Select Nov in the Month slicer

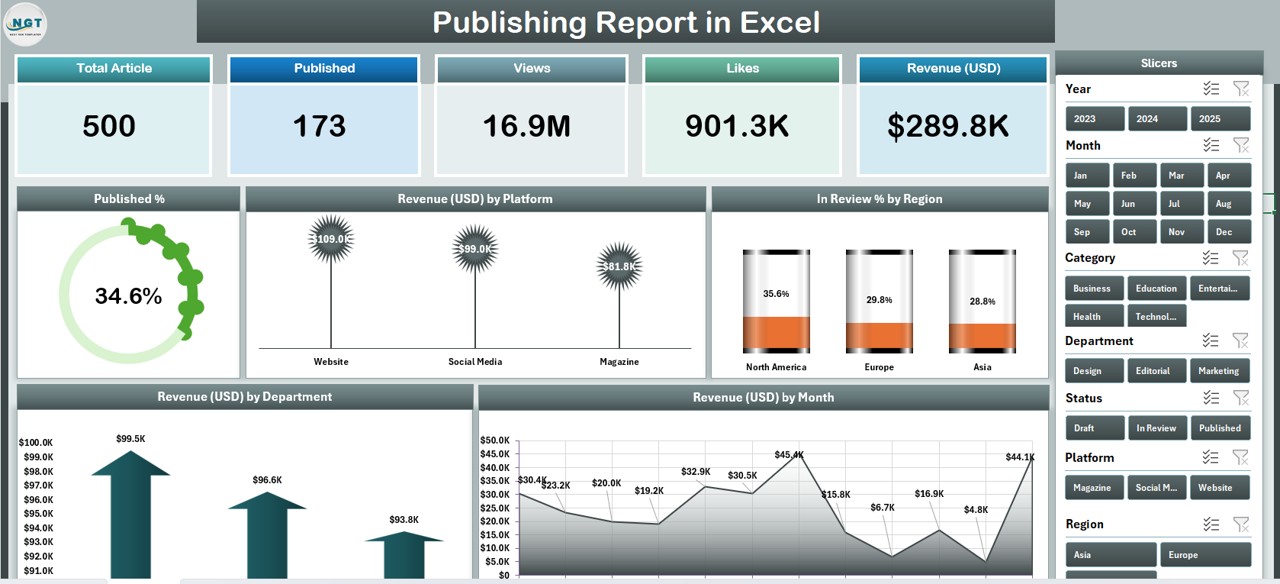pos(1181,231)
